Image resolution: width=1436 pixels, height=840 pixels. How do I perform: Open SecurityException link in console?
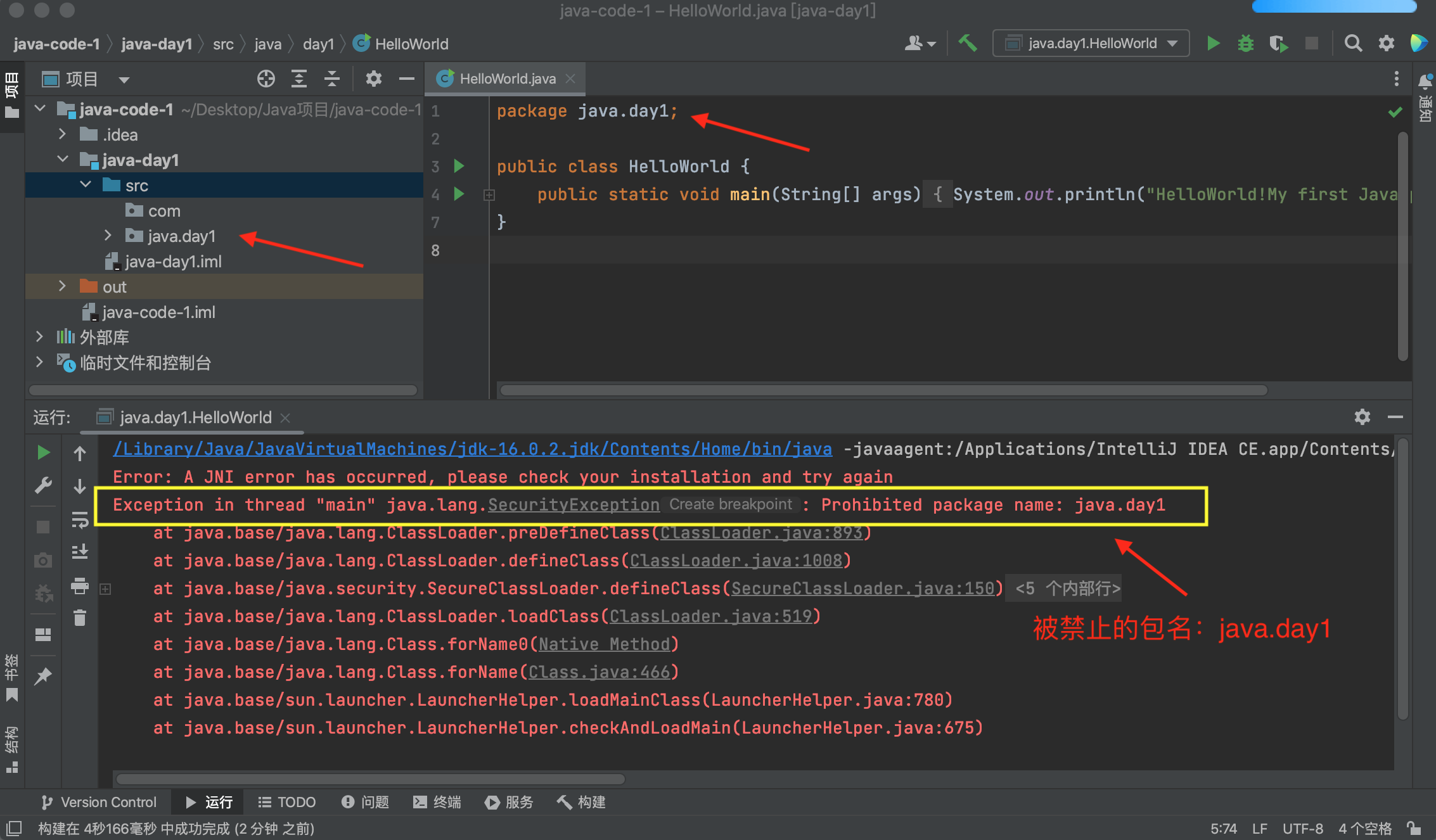point(574,505)
